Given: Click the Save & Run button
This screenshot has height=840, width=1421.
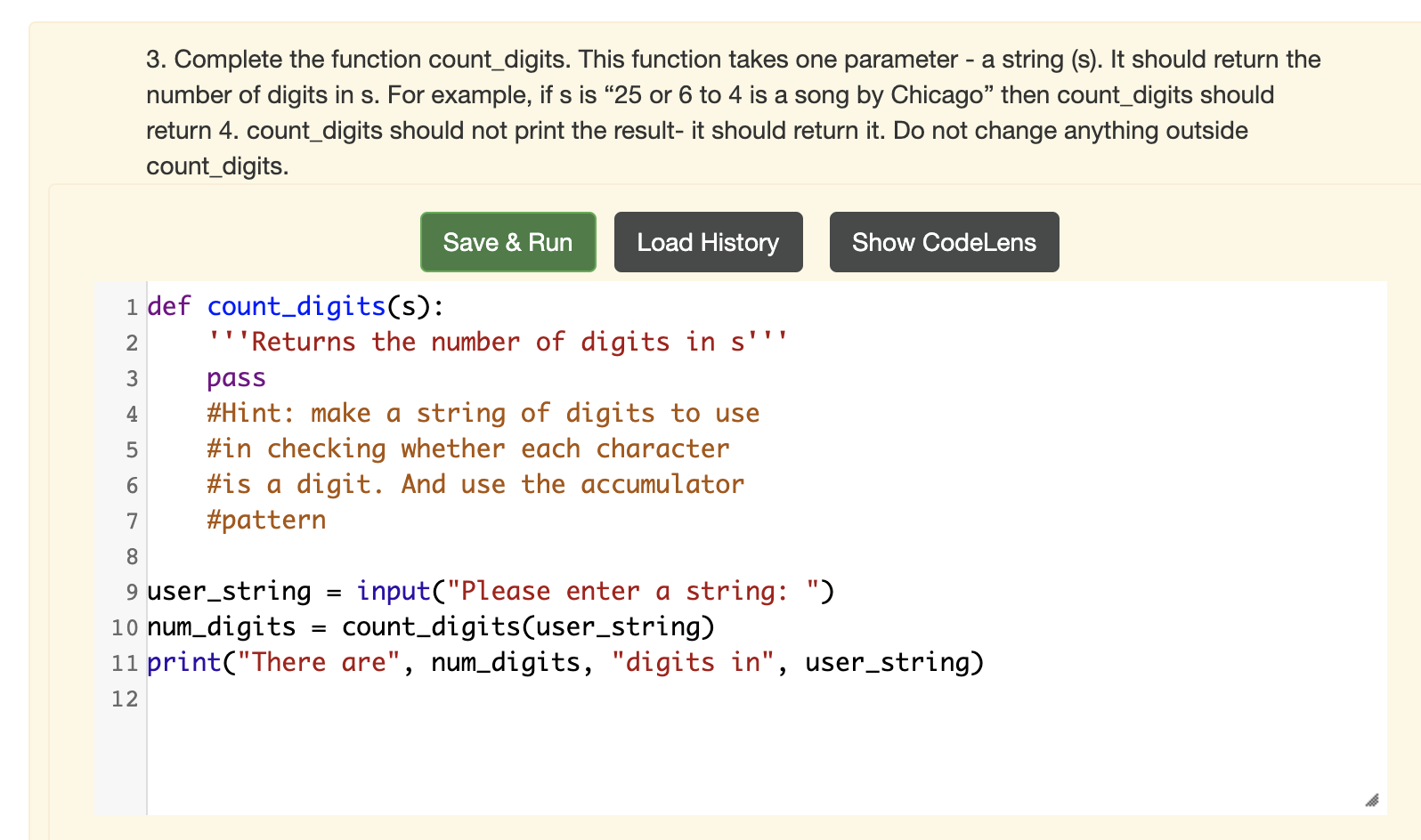Looking at the screenshot, I should tap(507, 242).
